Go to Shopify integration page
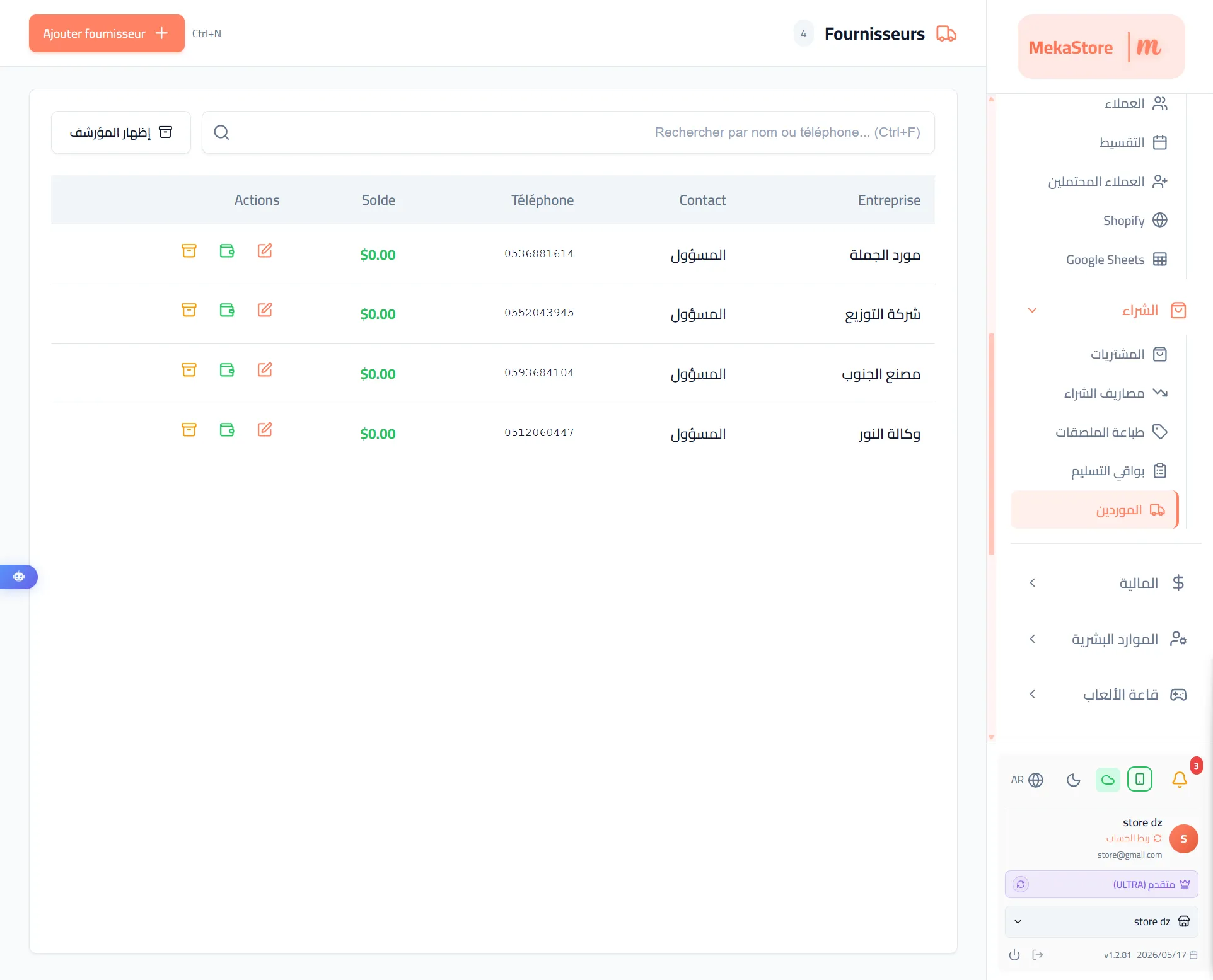The image size is (1213, 980). point(1135,221)
